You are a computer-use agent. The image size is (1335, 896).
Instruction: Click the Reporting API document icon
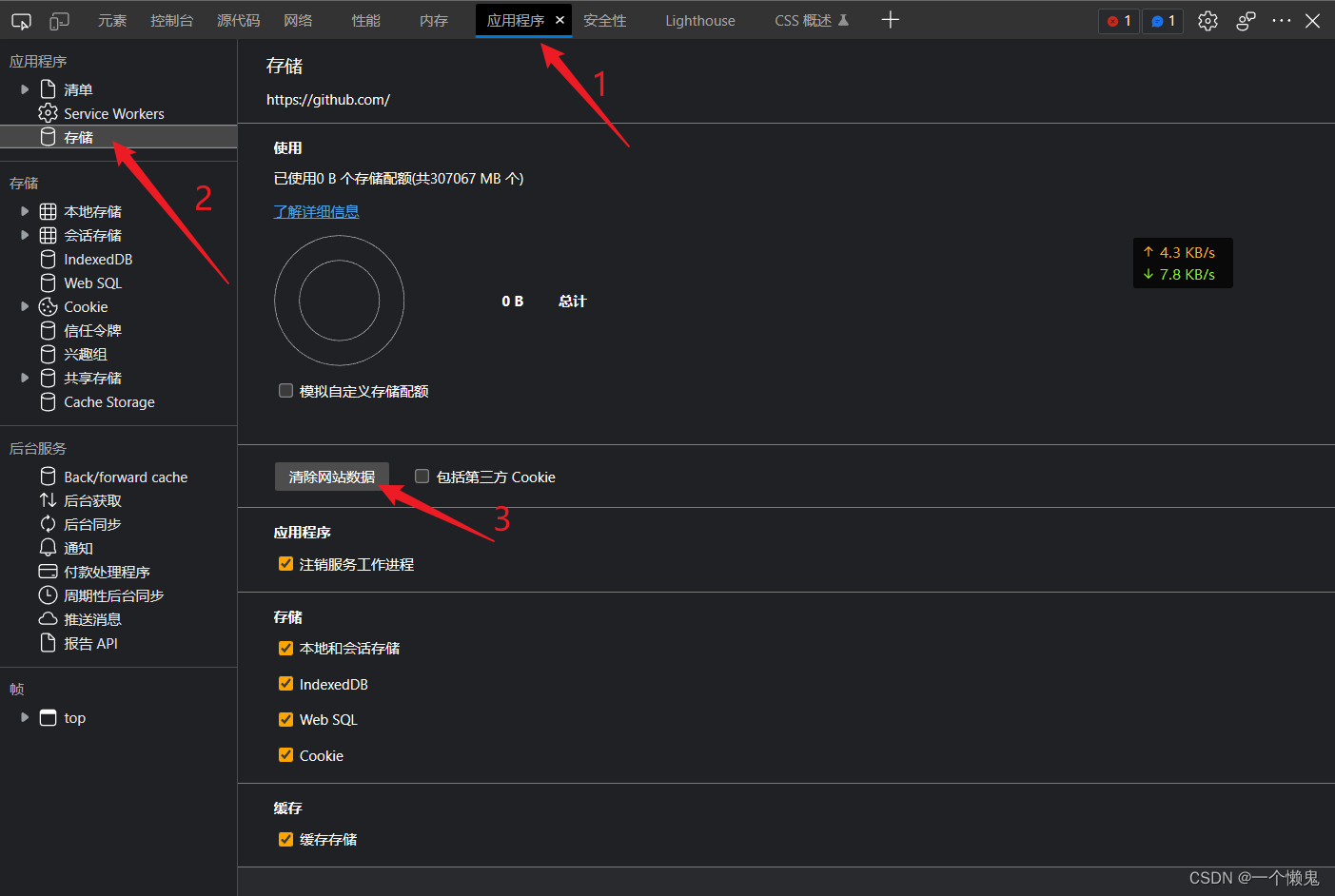tap(48, 643)
